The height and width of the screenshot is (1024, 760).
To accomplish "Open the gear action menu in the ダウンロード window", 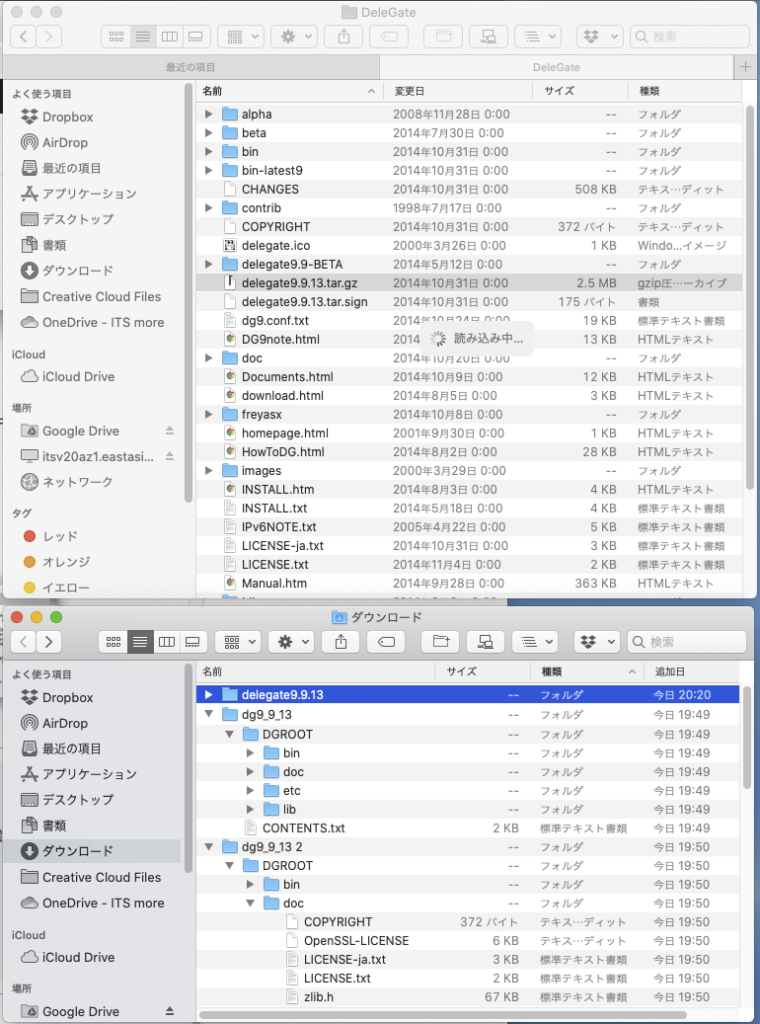I will [294, 641].
